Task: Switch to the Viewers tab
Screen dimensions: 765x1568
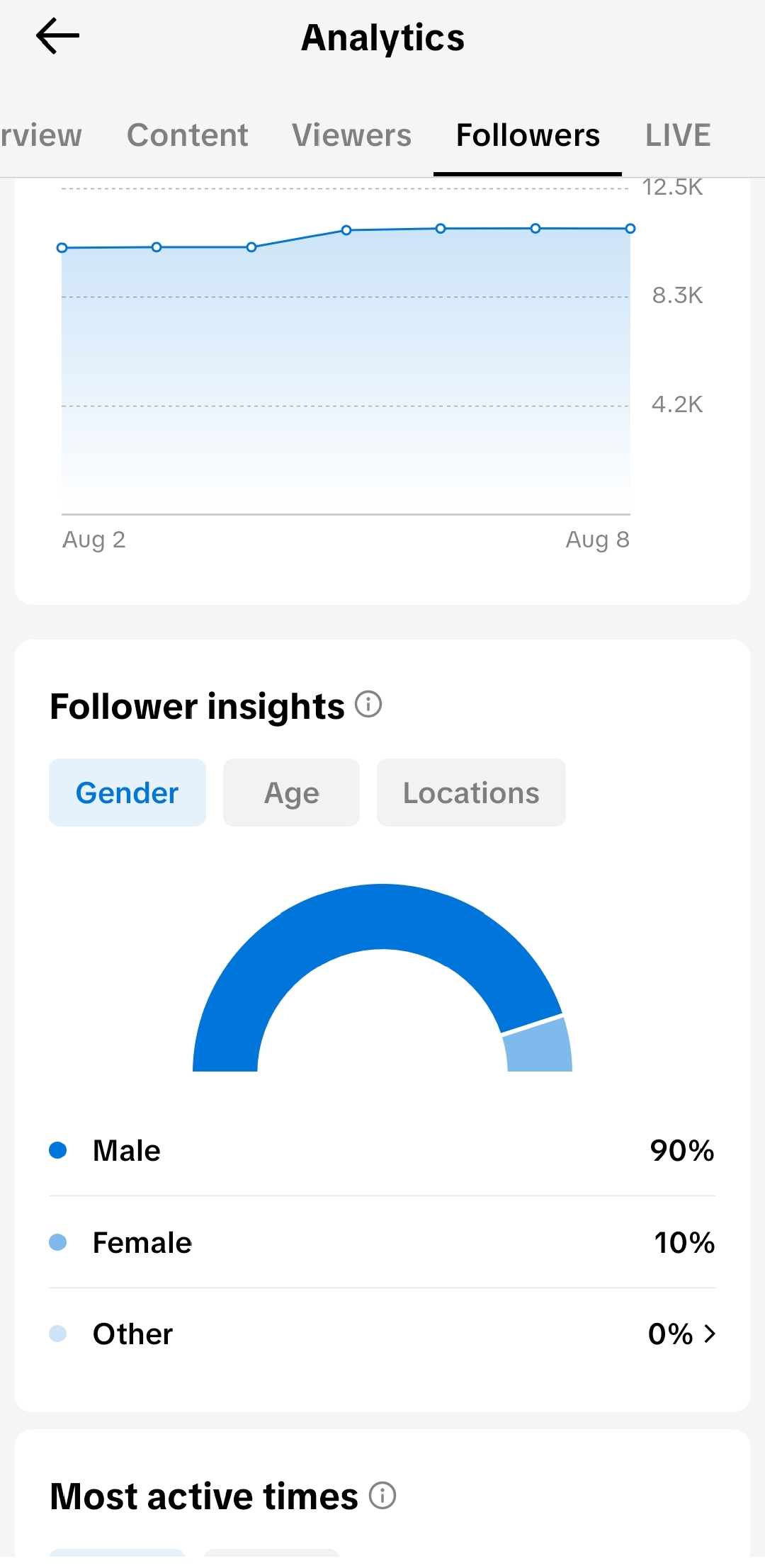Action: tap(351, 135)
